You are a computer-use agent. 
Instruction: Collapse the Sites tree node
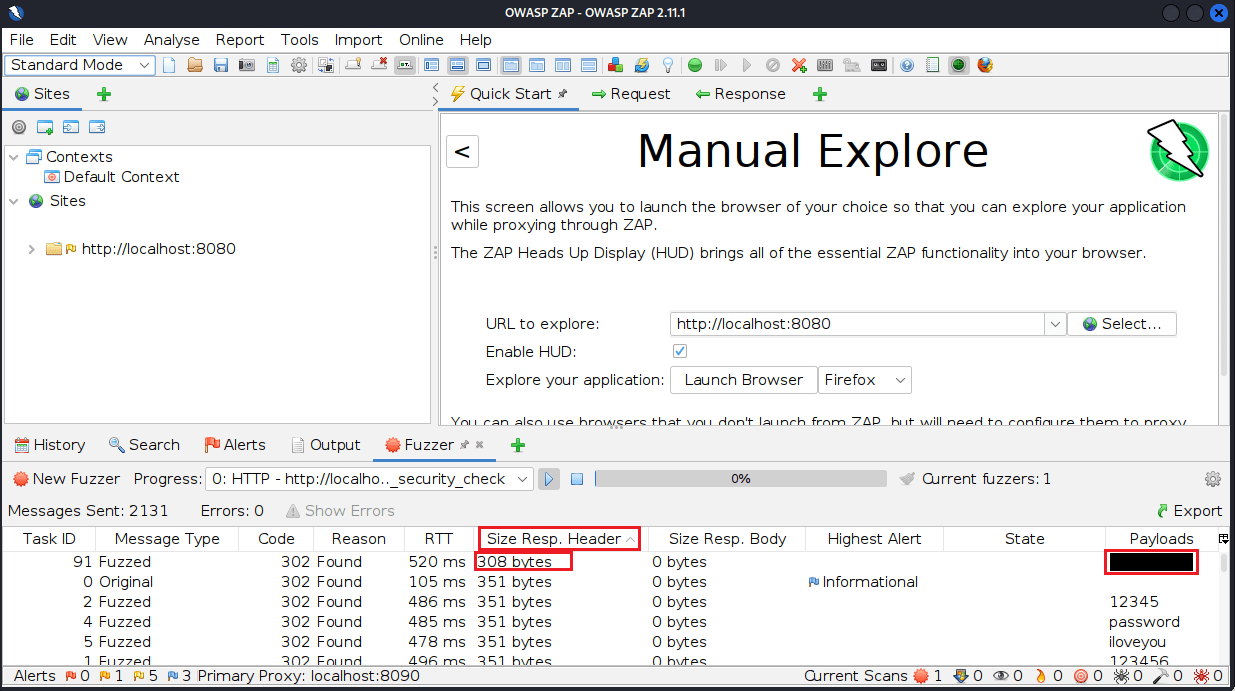pyautogui.click(x=14, y=201)
